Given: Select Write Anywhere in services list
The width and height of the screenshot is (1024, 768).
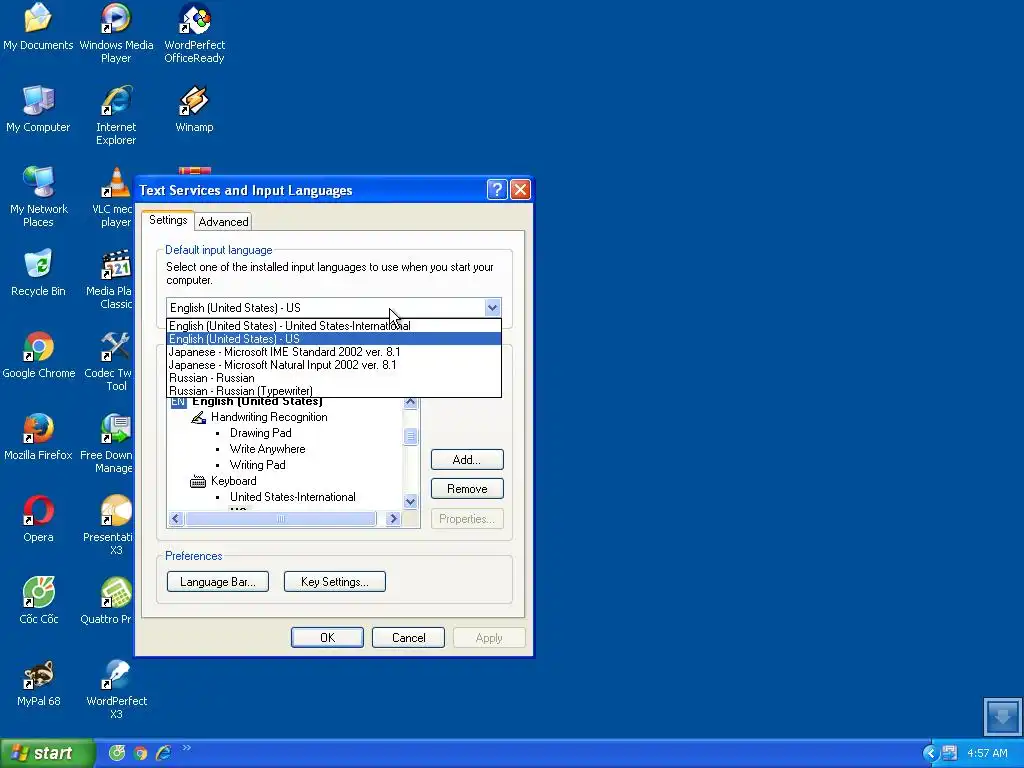Looking at the screenshot, I should tap(267, 449).
